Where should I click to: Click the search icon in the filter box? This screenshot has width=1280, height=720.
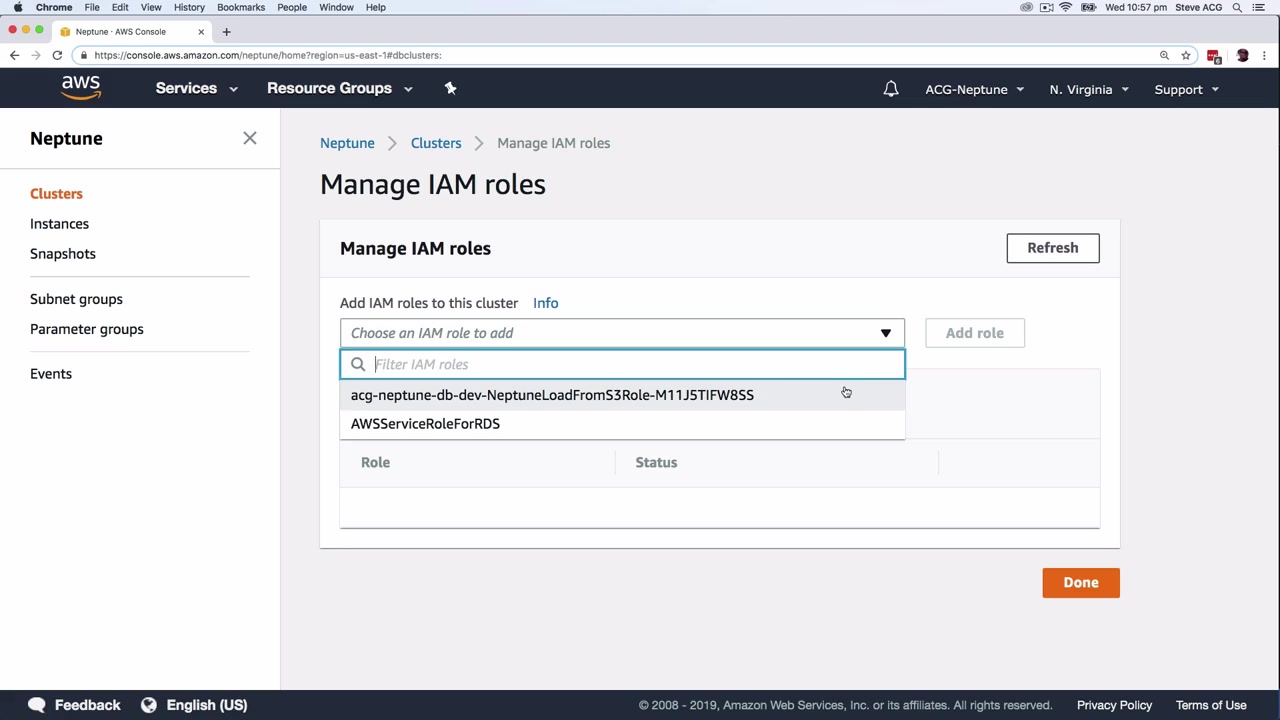click(x=358, y=364)
